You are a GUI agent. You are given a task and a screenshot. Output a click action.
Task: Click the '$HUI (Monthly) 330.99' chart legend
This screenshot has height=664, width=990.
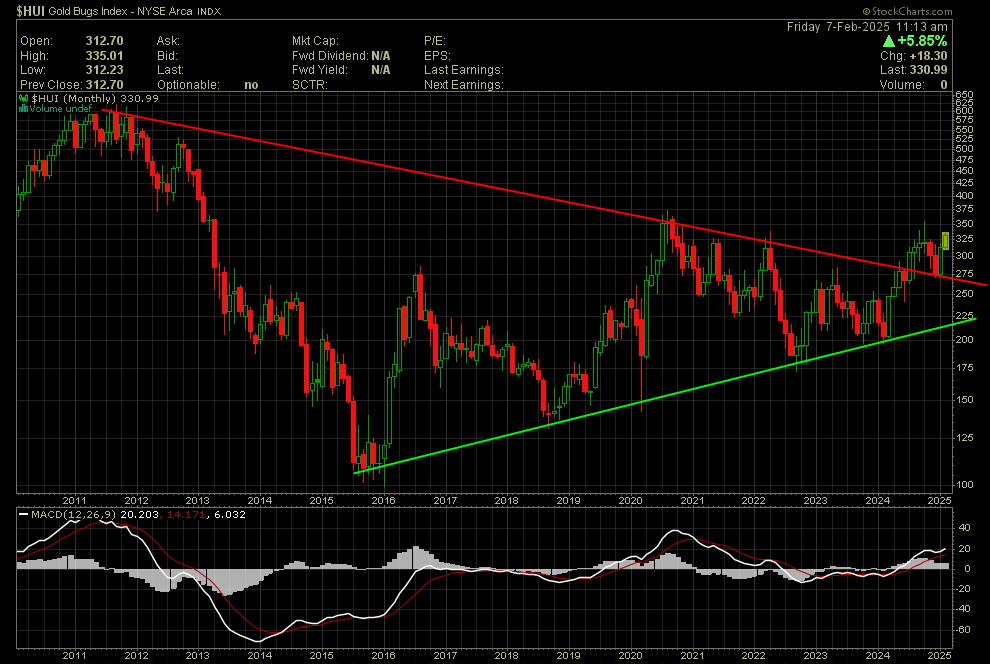coord(95,98)
